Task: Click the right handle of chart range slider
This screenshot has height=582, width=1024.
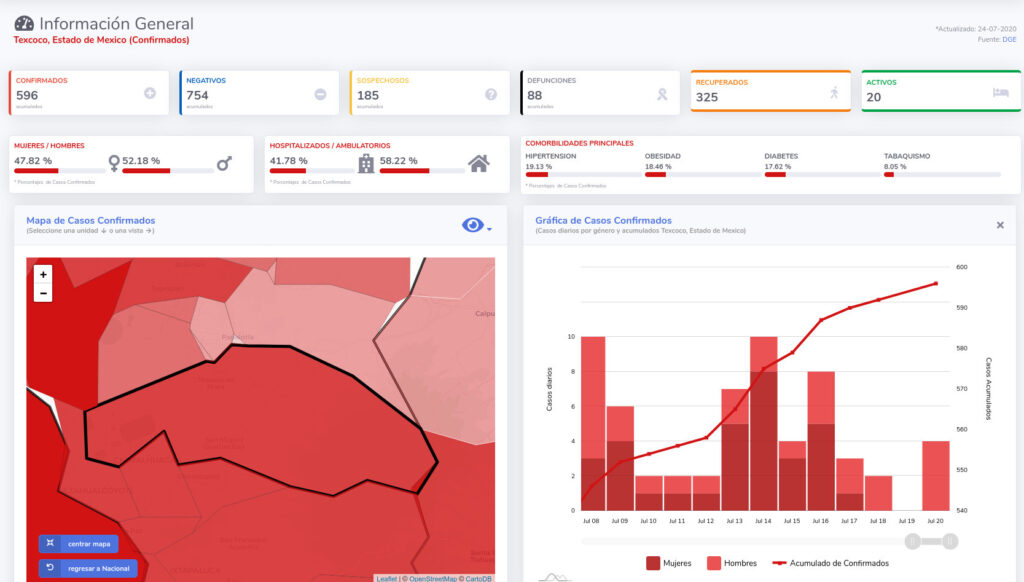Action: click(949, 541)
